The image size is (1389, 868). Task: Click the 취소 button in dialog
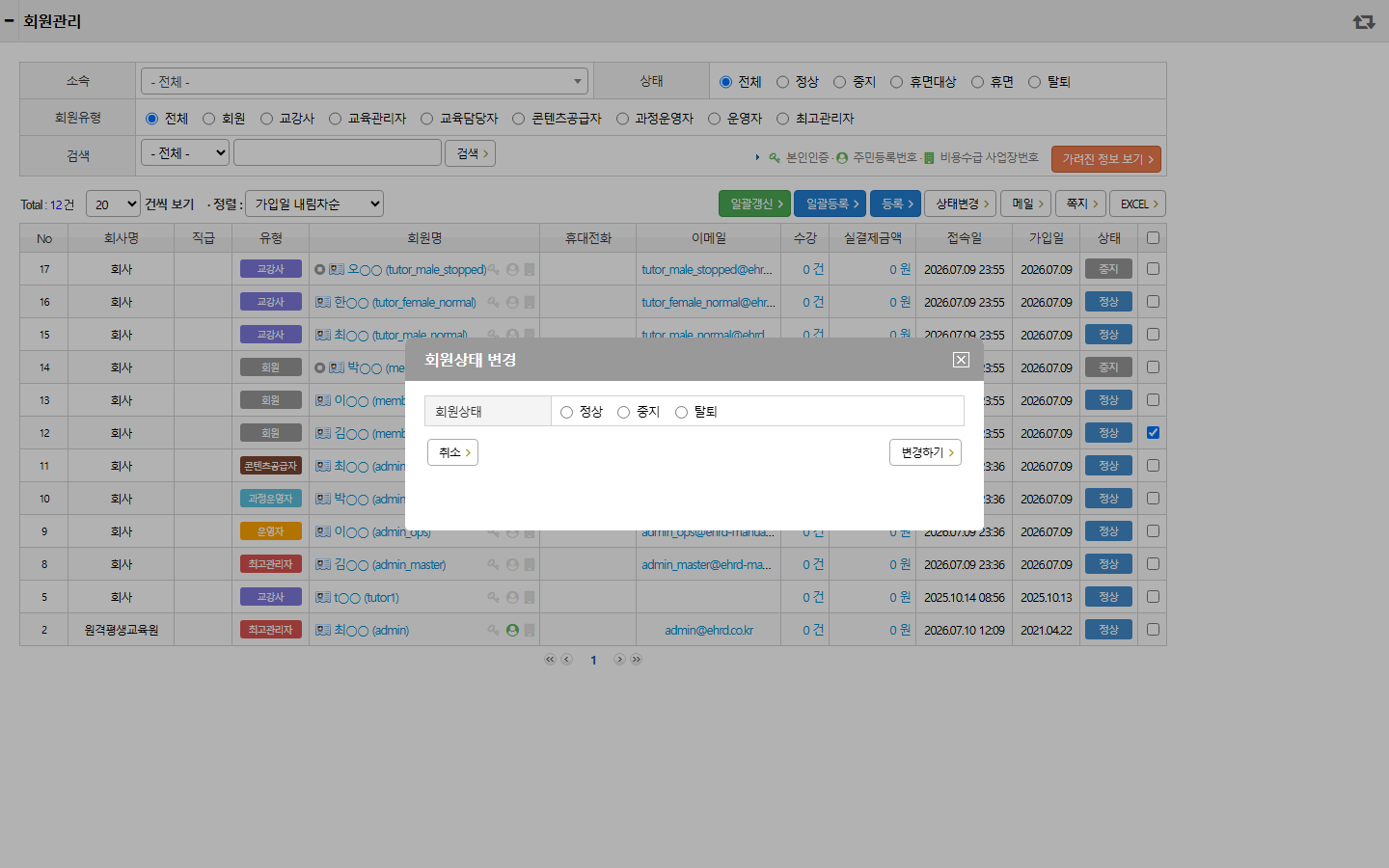pos(452,452)
